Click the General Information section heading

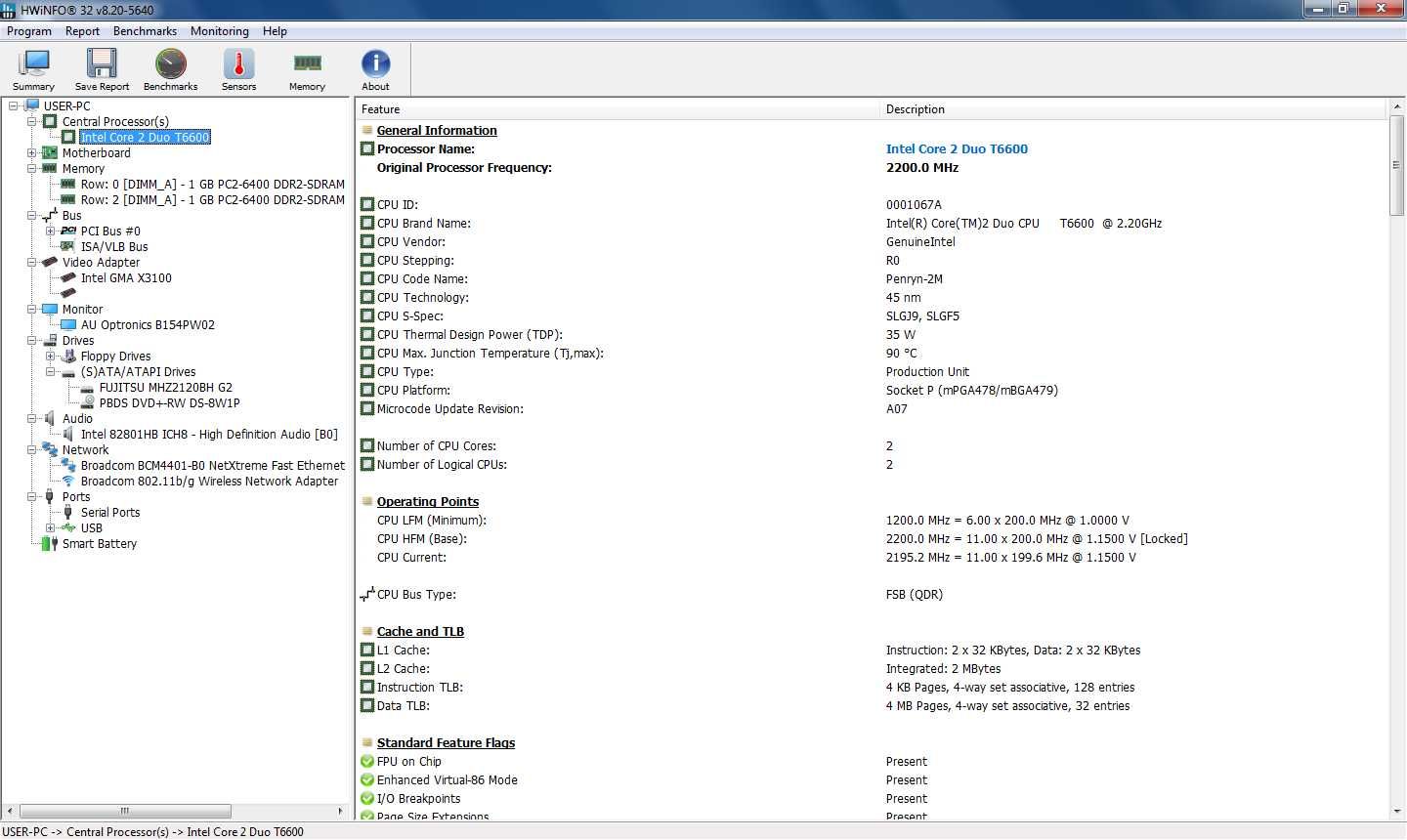point(437,130)
